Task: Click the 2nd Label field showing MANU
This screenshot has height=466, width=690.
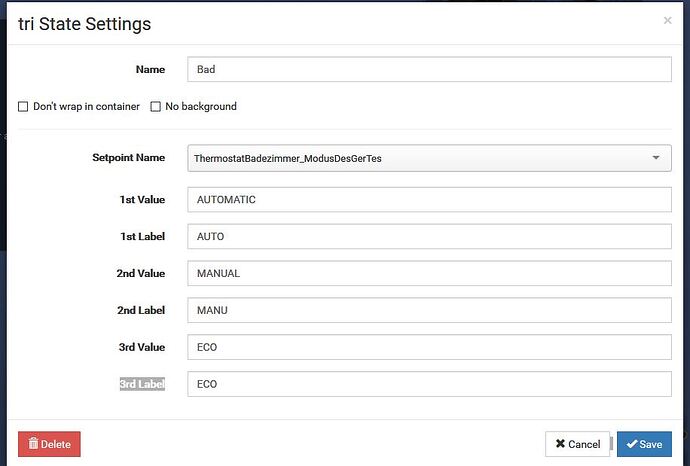Action: (x=429, y=310)
